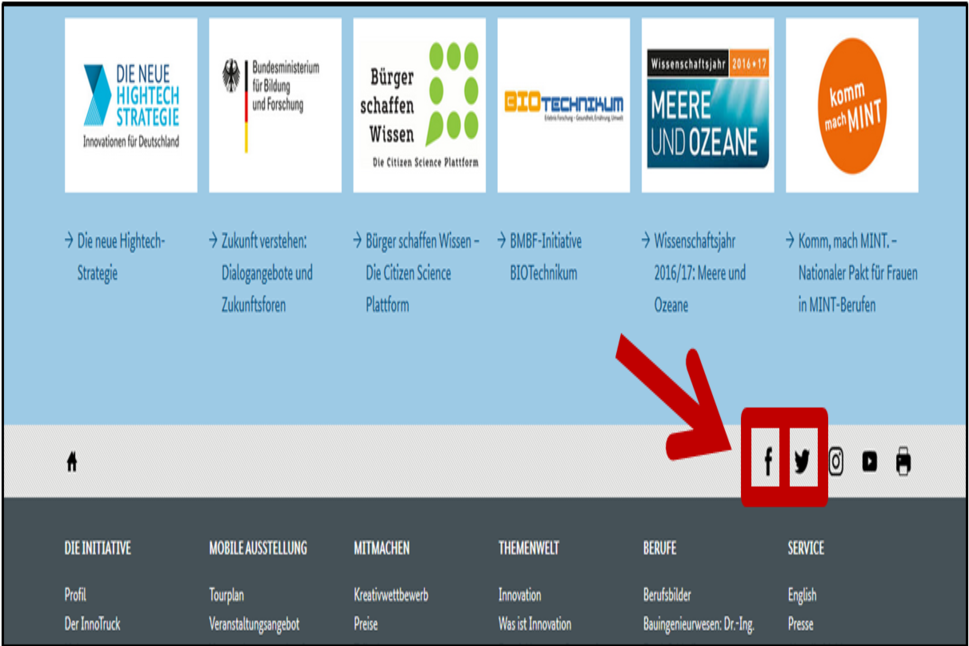Click the Bundesministerium für Bildung und Forschung logo

(275, 105)
